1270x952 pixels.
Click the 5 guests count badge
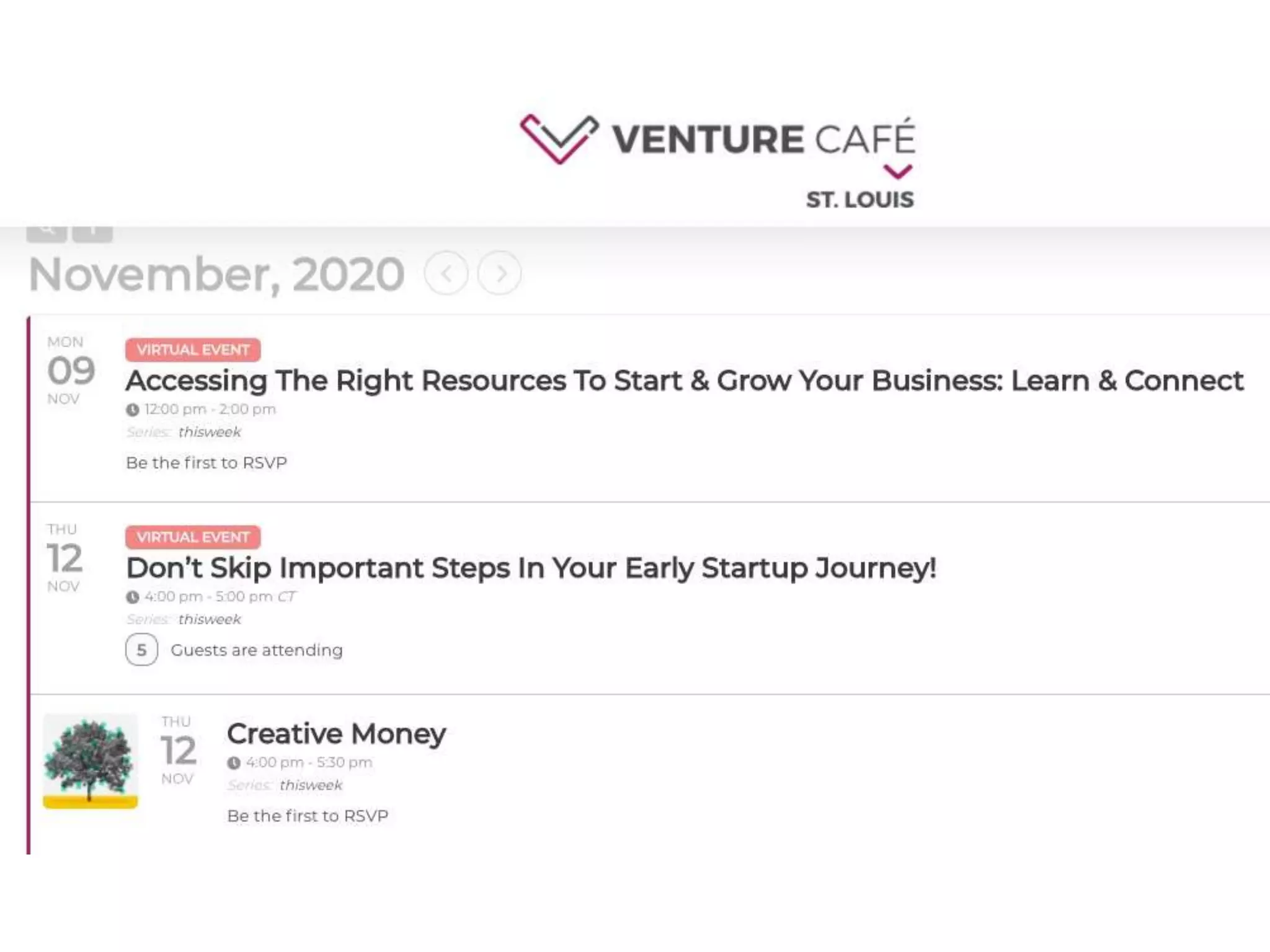click(x=141, y=650)
